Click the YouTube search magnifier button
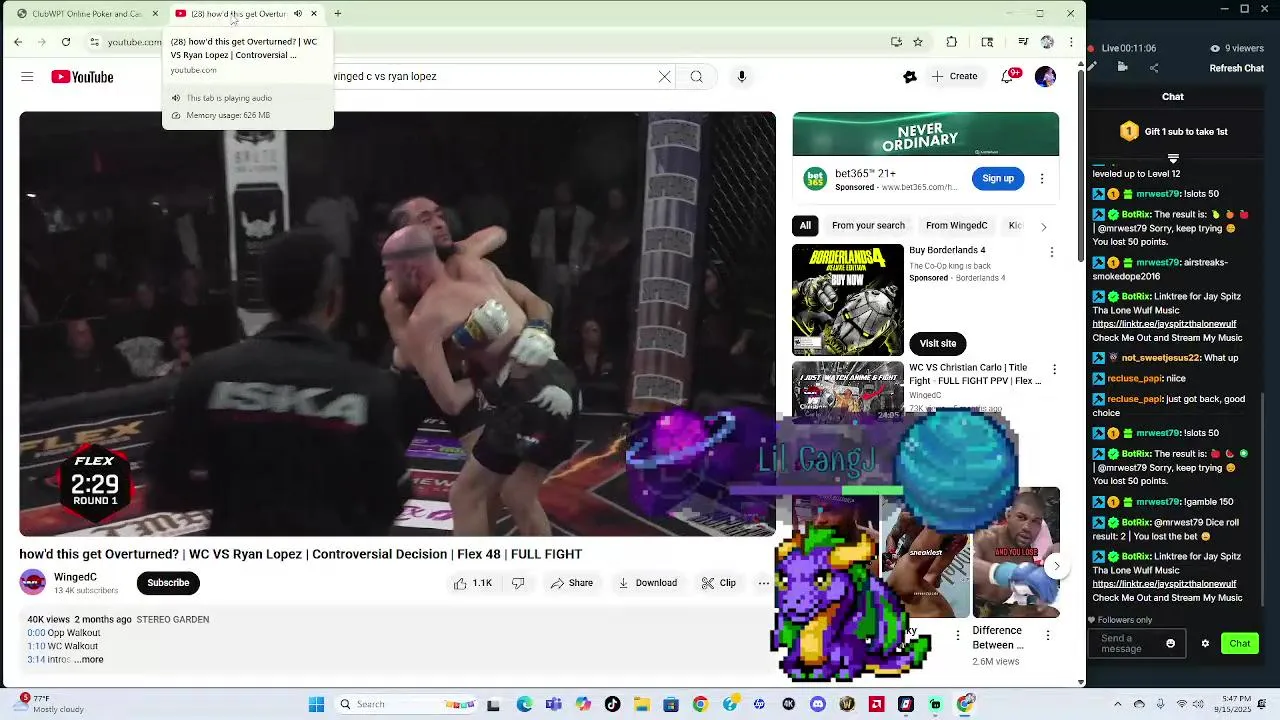Image resolution: width=1280 pixels, height=720 pixels. click(696, 76)
